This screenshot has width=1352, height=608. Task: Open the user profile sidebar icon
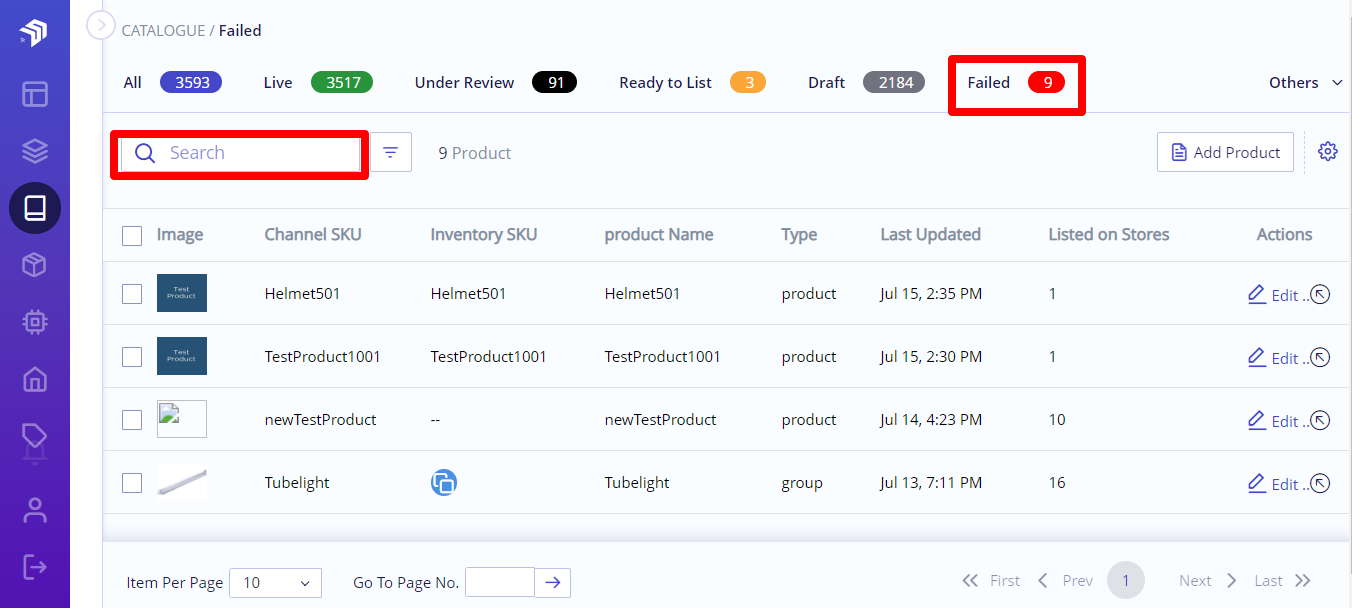35,510
